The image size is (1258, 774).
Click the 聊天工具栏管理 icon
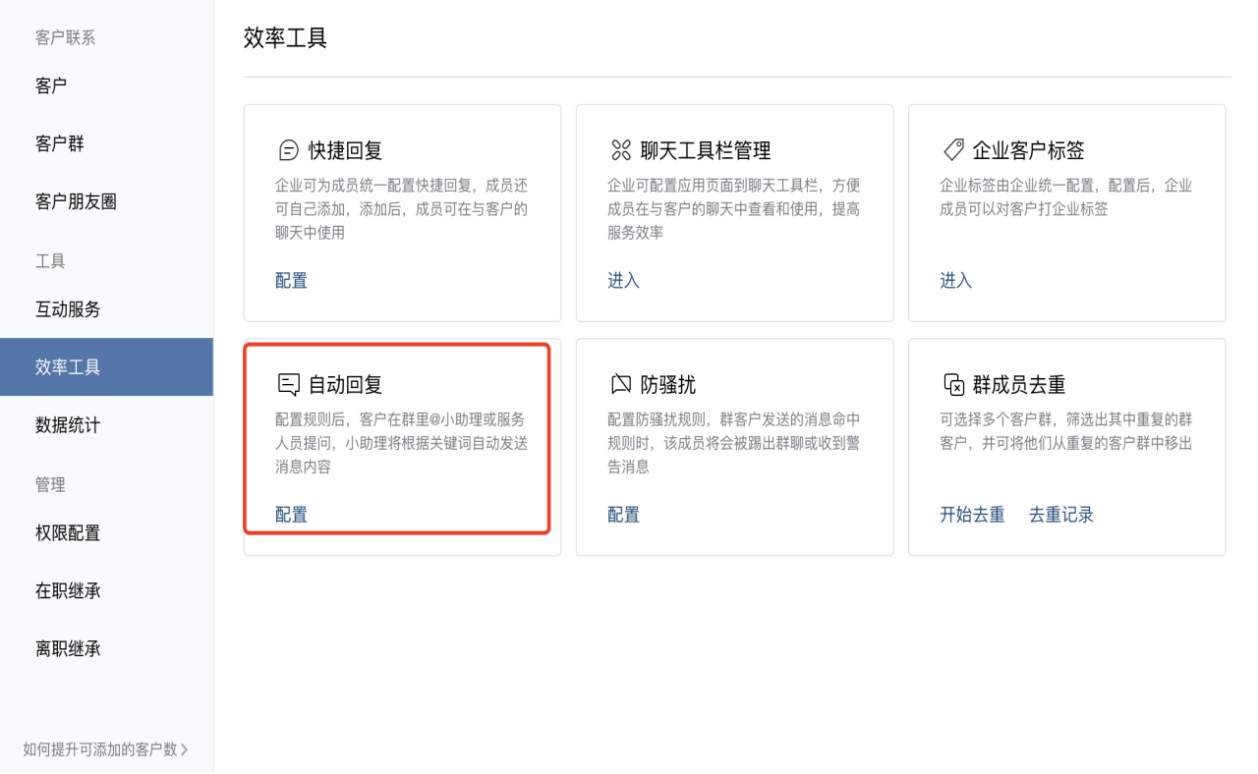[x=619, y=151]
